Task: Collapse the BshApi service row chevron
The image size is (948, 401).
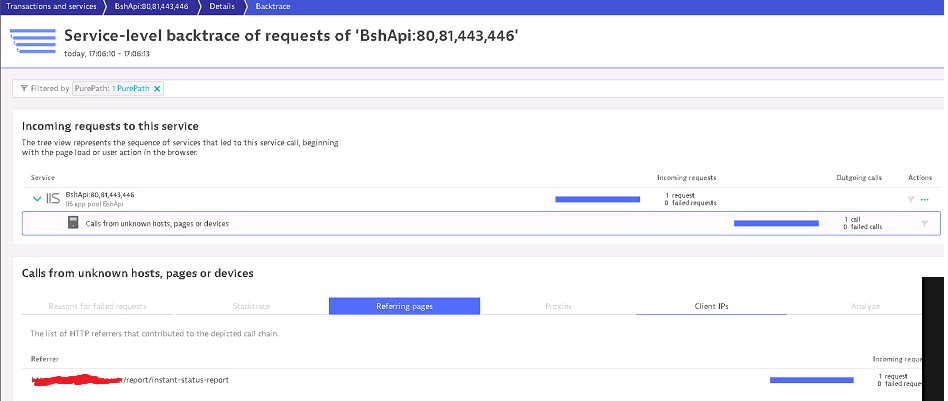Action: [37, 199]
